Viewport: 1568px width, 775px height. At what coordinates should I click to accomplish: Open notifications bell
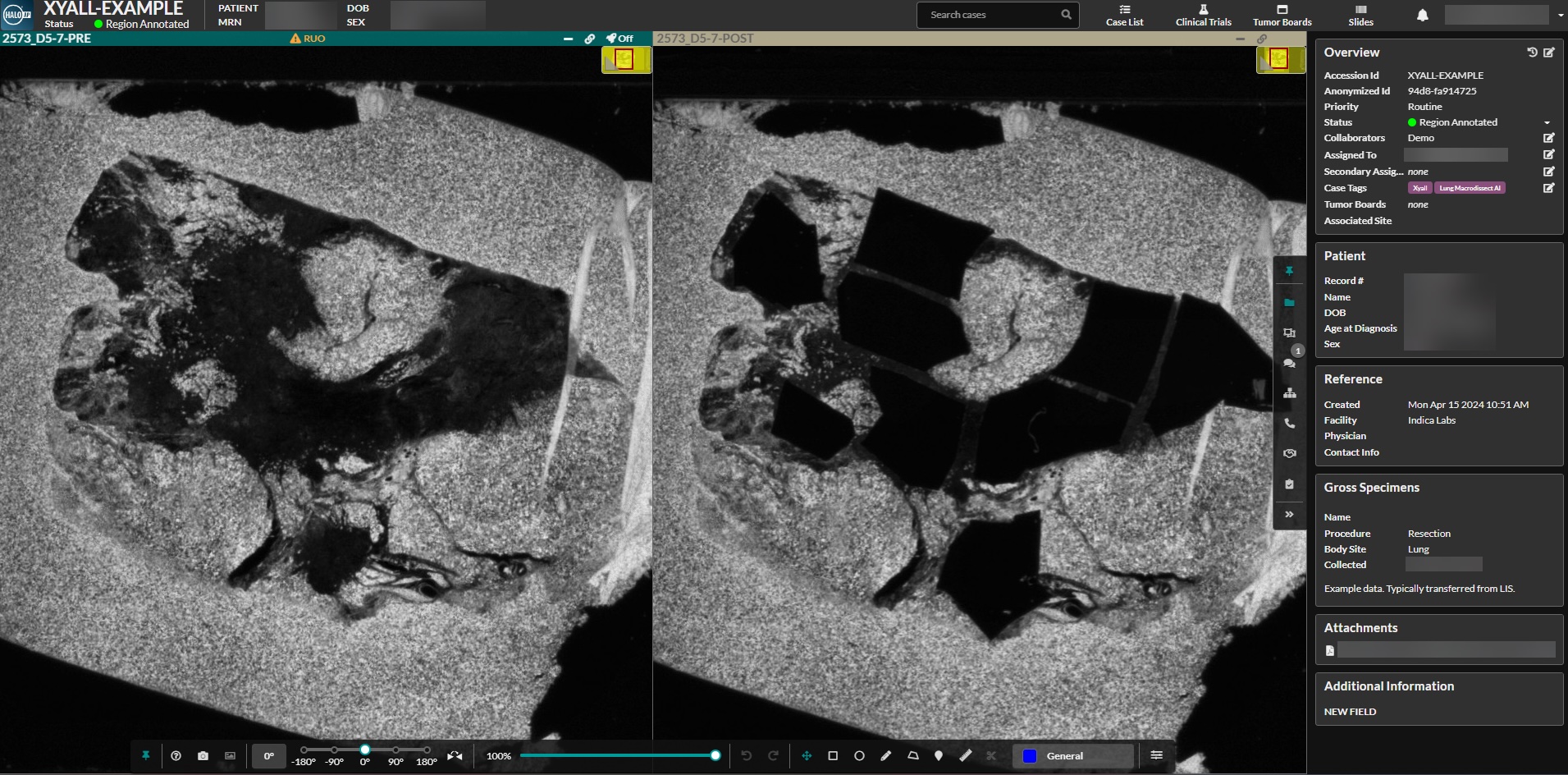[x=1423, y=15]
